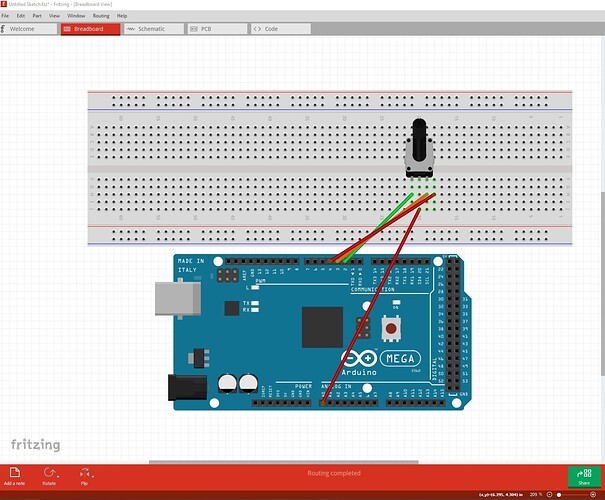
Task: Switch to the Code tab
Action: coord(281,29)
